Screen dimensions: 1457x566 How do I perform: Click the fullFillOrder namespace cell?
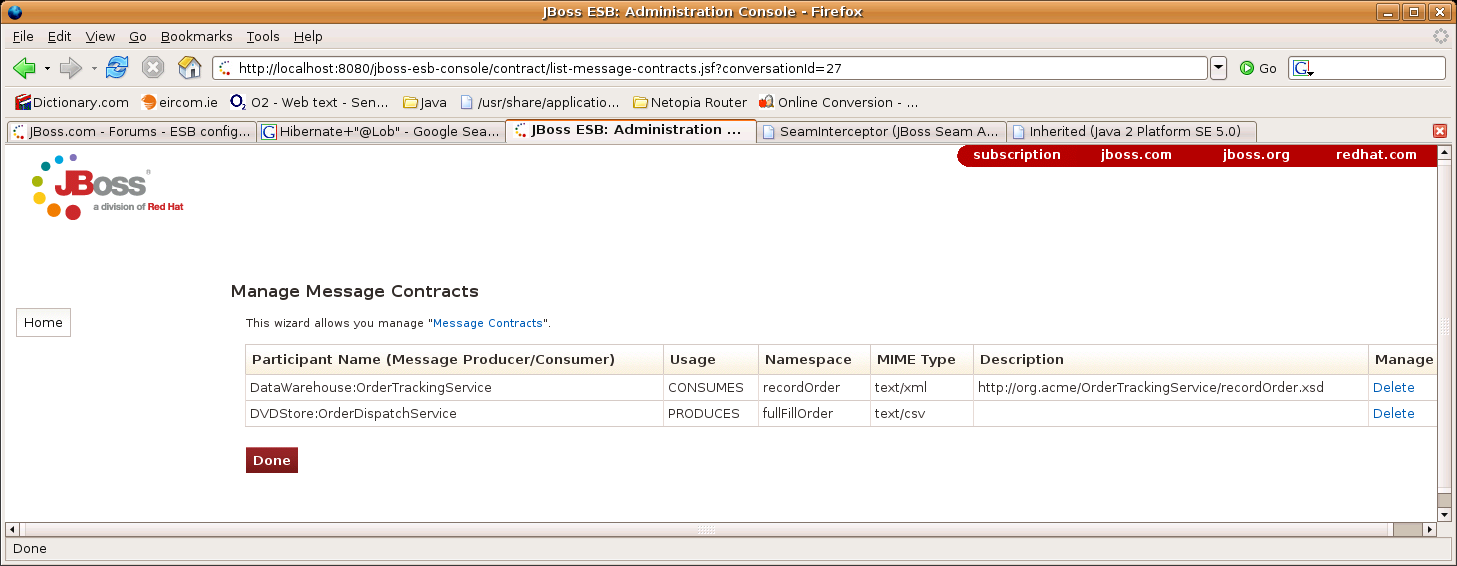(x=814, y=414)
